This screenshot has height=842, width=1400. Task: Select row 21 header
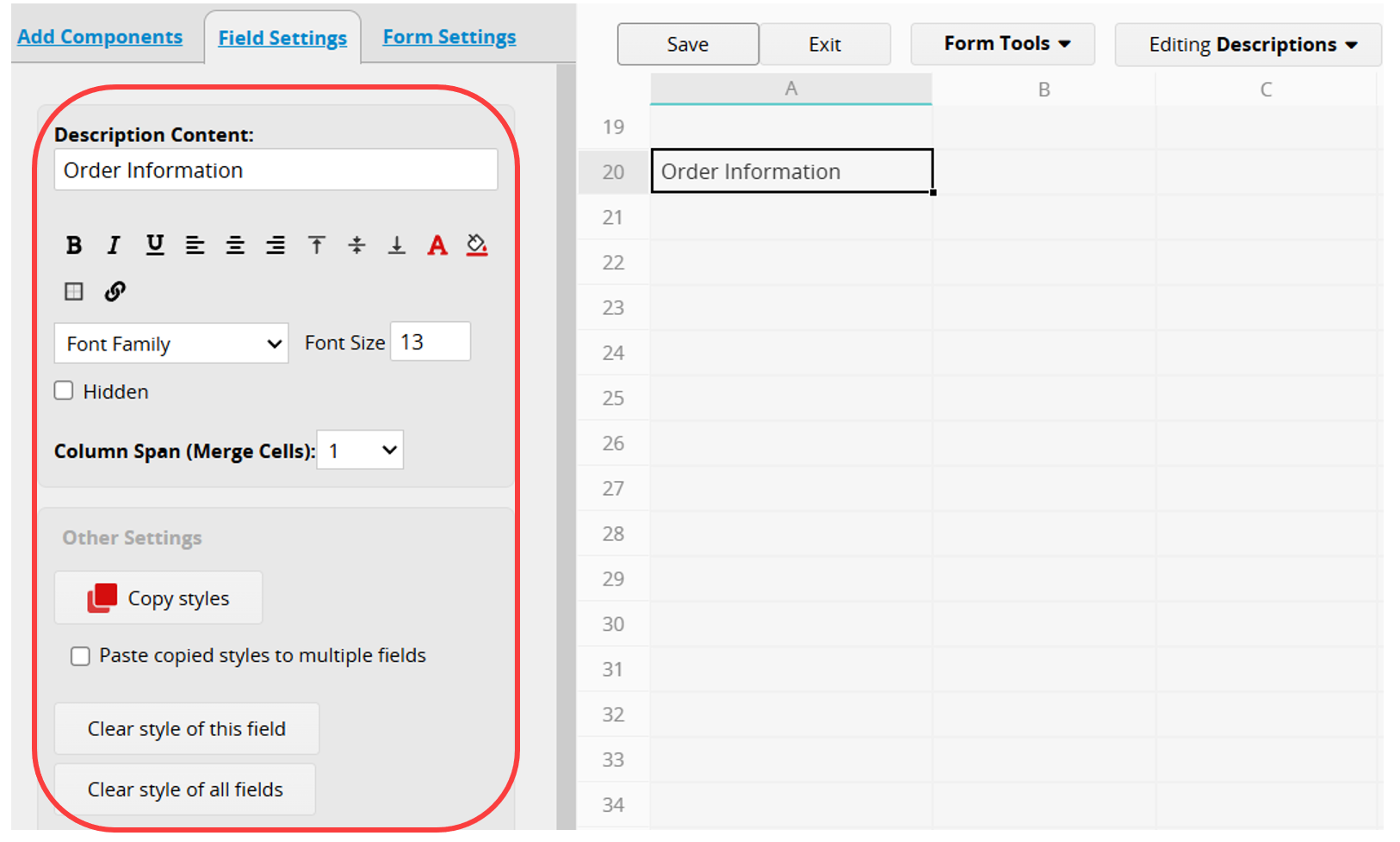(x=613, y=217)
